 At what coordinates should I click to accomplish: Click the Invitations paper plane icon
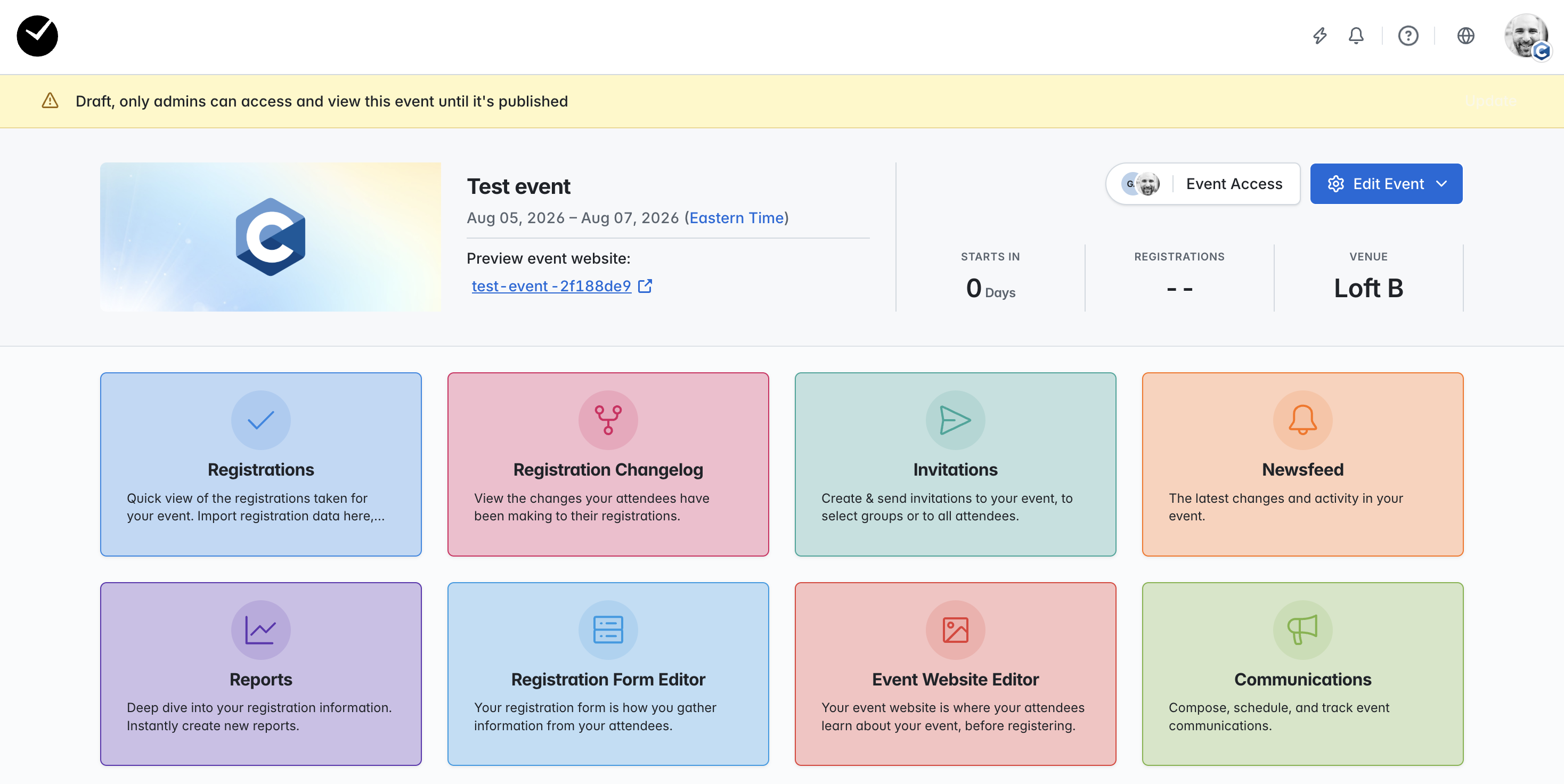click(955, 420)
